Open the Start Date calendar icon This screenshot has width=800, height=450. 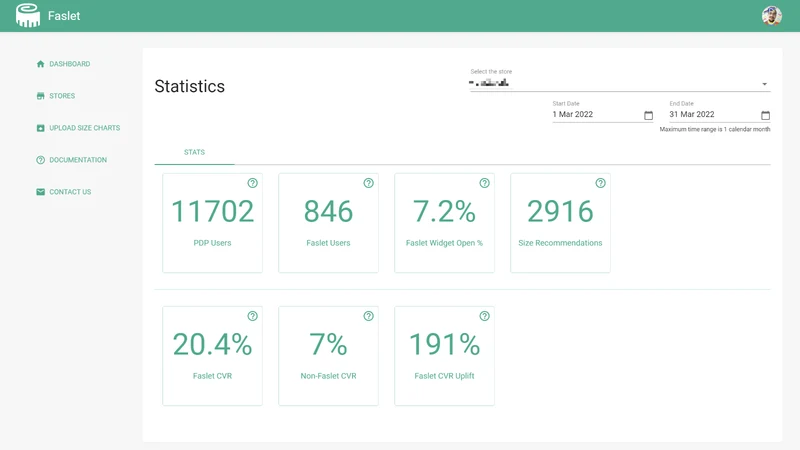point(648,115)
